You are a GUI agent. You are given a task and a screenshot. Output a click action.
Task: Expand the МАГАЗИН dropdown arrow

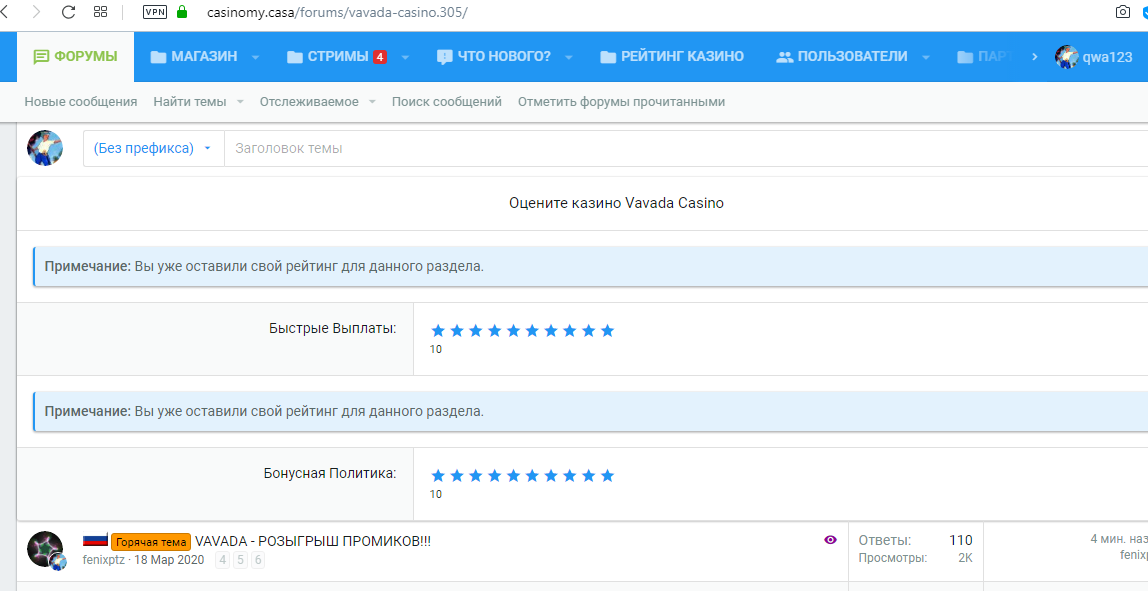click(256, 57)
